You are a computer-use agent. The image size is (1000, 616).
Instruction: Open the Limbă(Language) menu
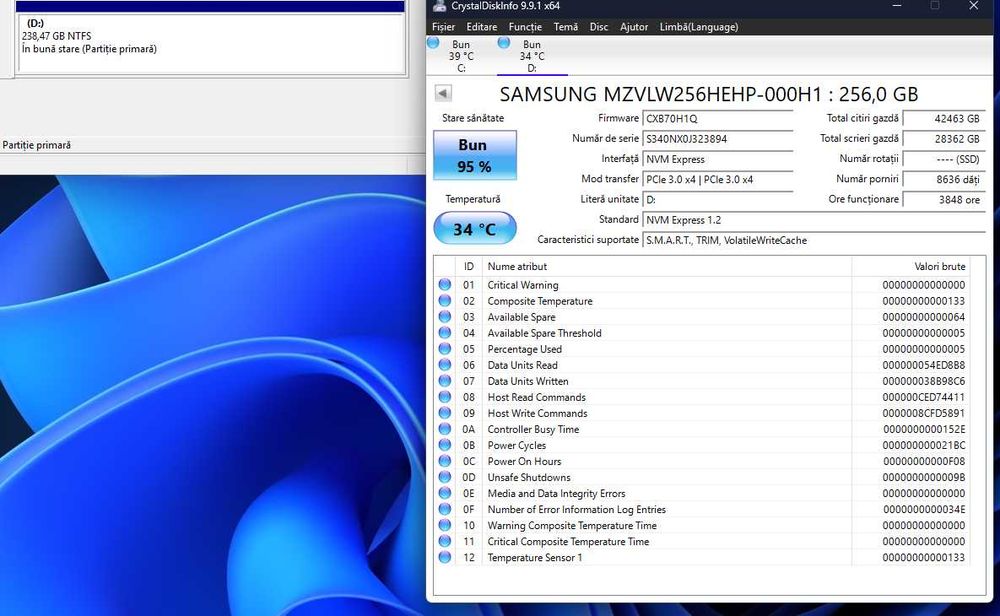pos(698,27)
